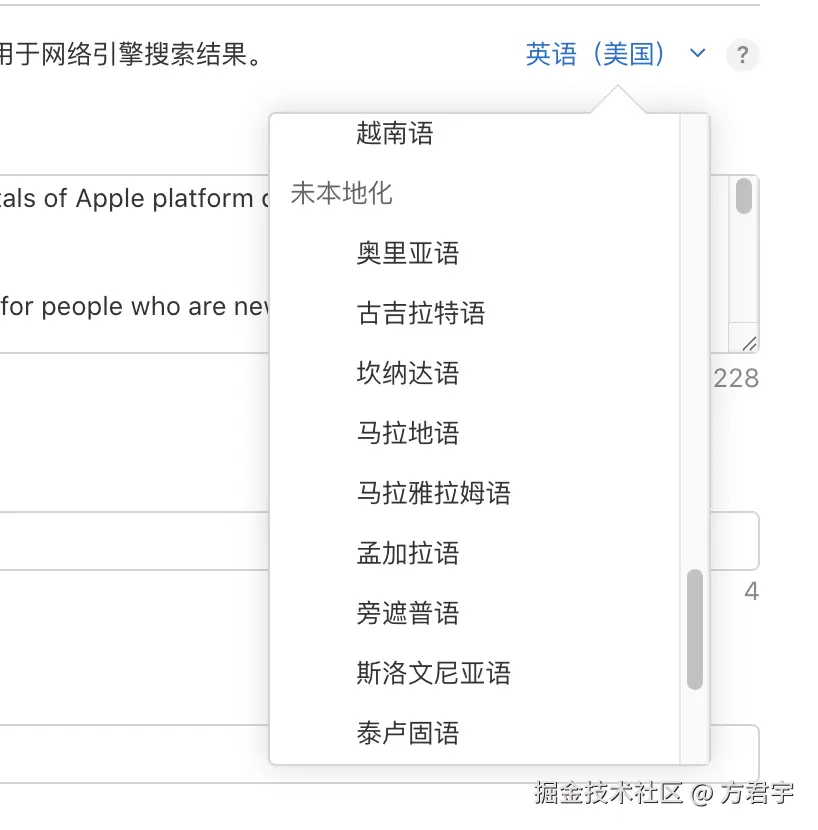Click the question mark help icon
Screen dimensions: 818x830
(x=742, y=55)
